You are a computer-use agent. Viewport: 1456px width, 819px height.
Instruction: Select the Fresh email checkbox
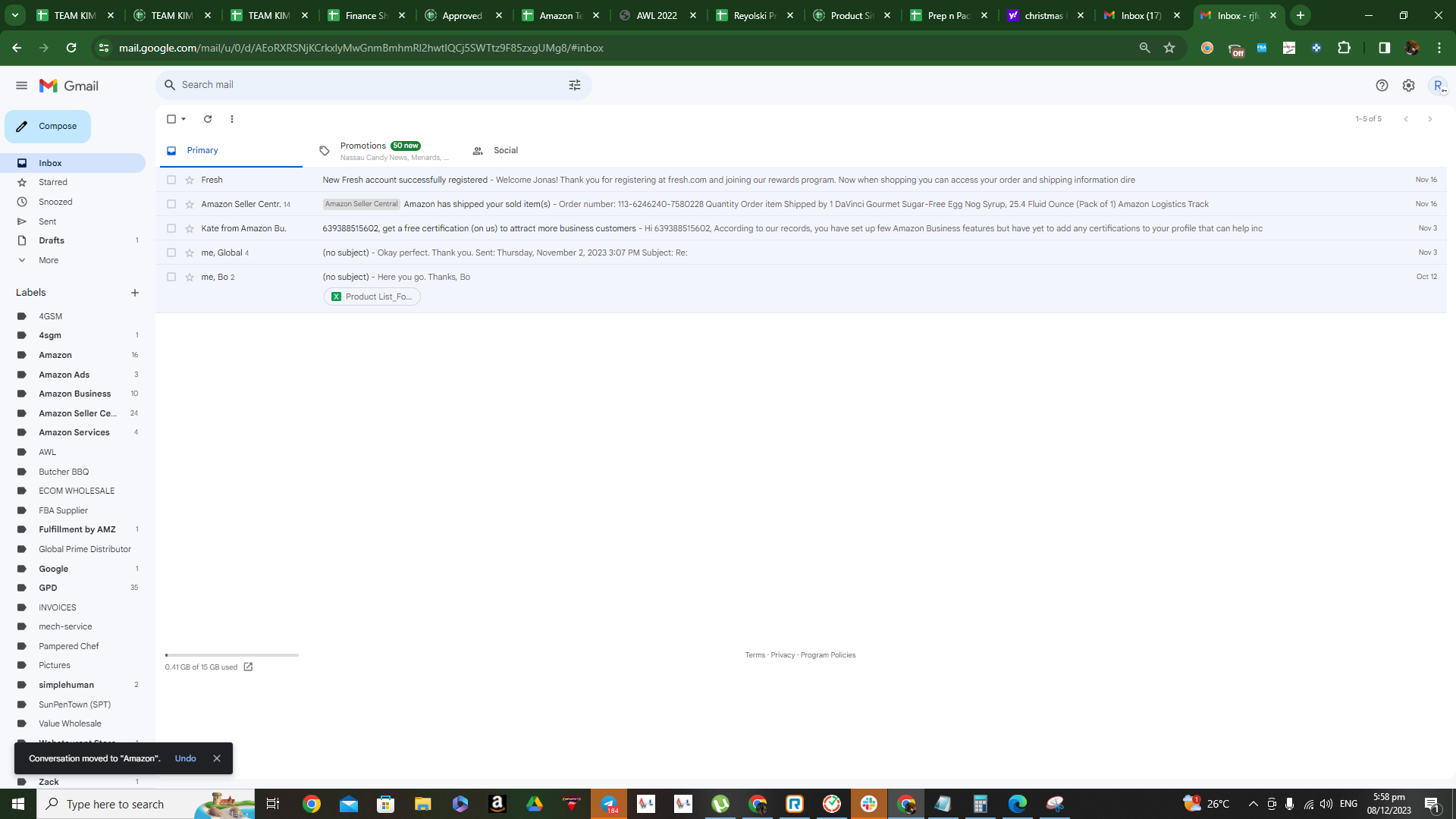click(171, 180)
